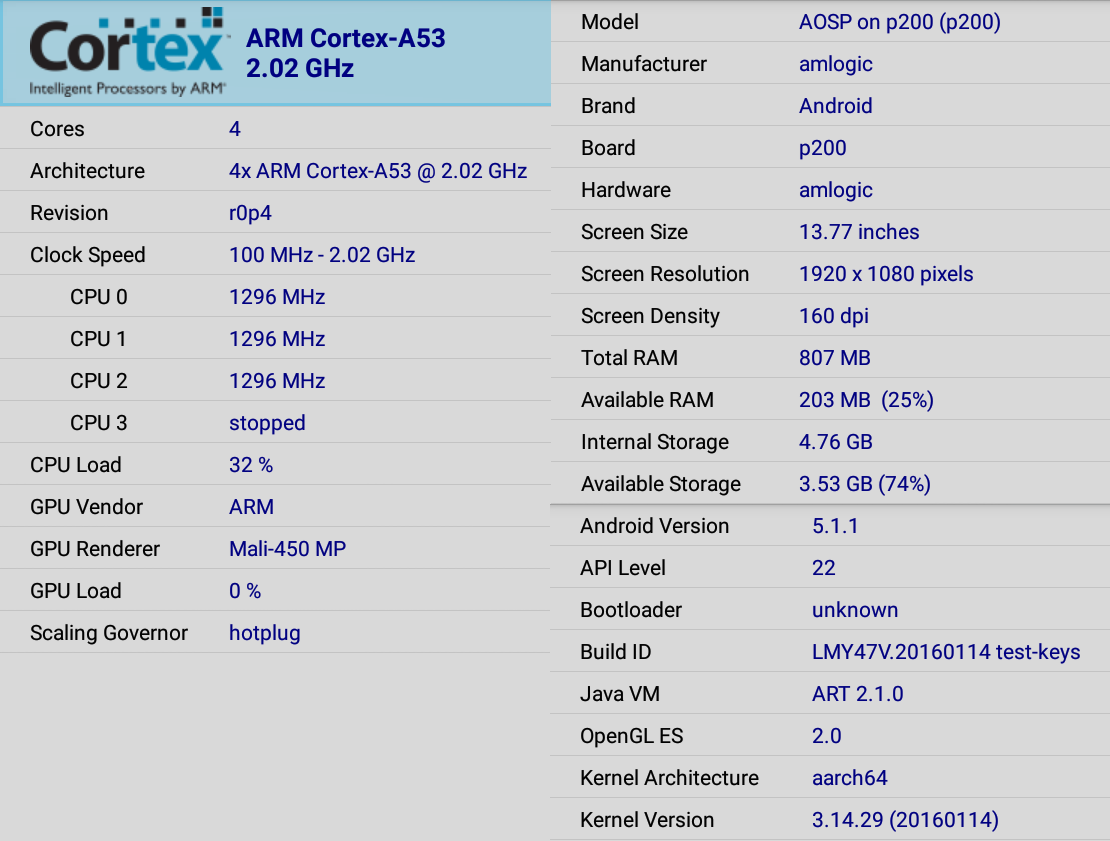The width and height of the screenshot is (1110, 841).
Task: Select the 'Scaling Governor' label
Action: (108, 633)
